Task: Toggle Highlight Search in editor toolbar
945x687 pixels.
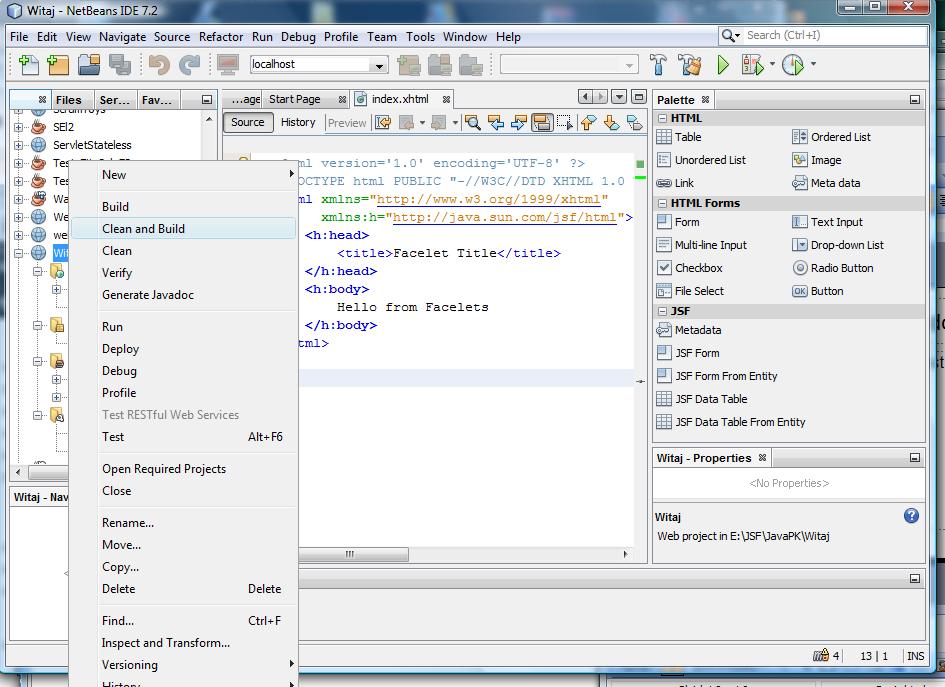Action: 542,123
